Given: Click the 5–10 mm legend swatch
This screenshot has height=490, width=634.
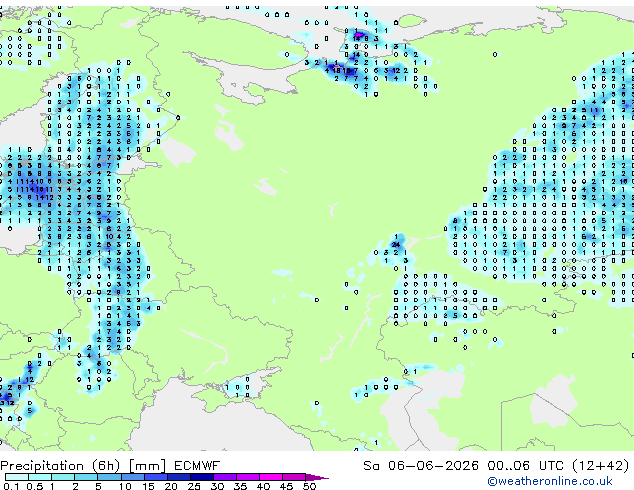Looking at the screenshot, I should point(109,477).
